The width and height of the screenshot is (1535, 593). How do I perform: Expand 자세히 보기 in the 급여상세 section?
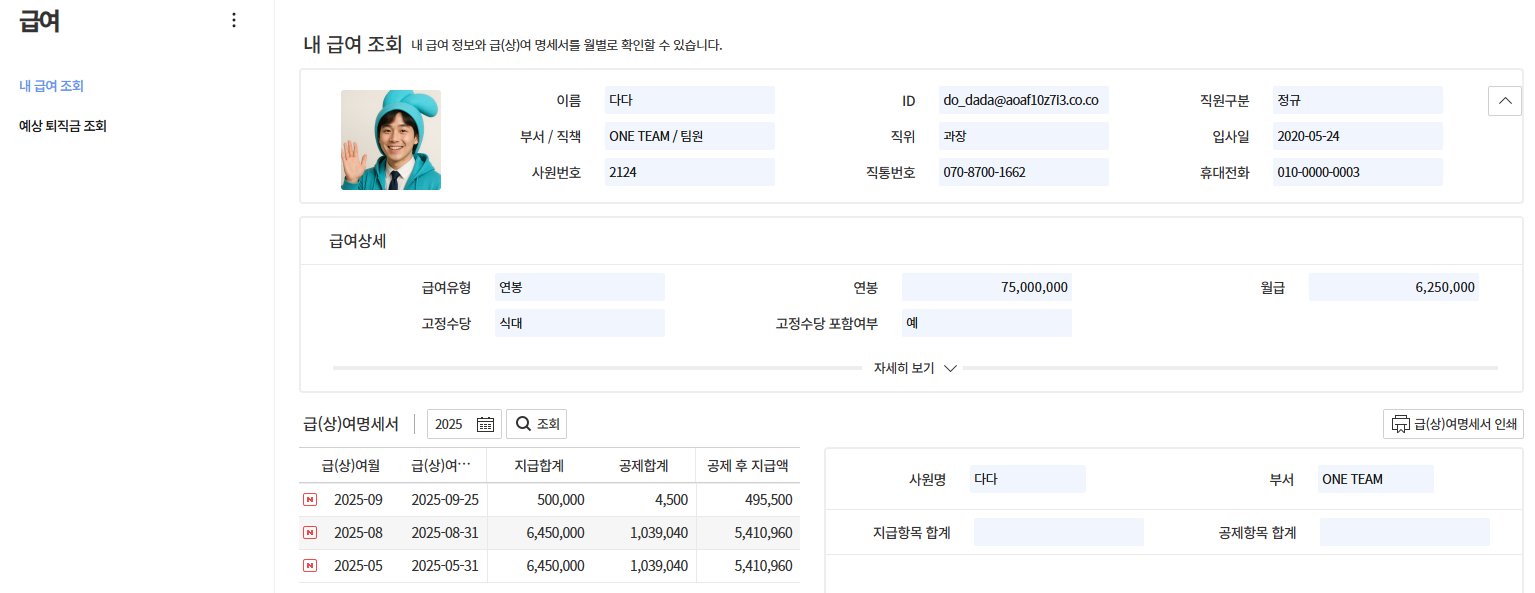tap(911, 367)
